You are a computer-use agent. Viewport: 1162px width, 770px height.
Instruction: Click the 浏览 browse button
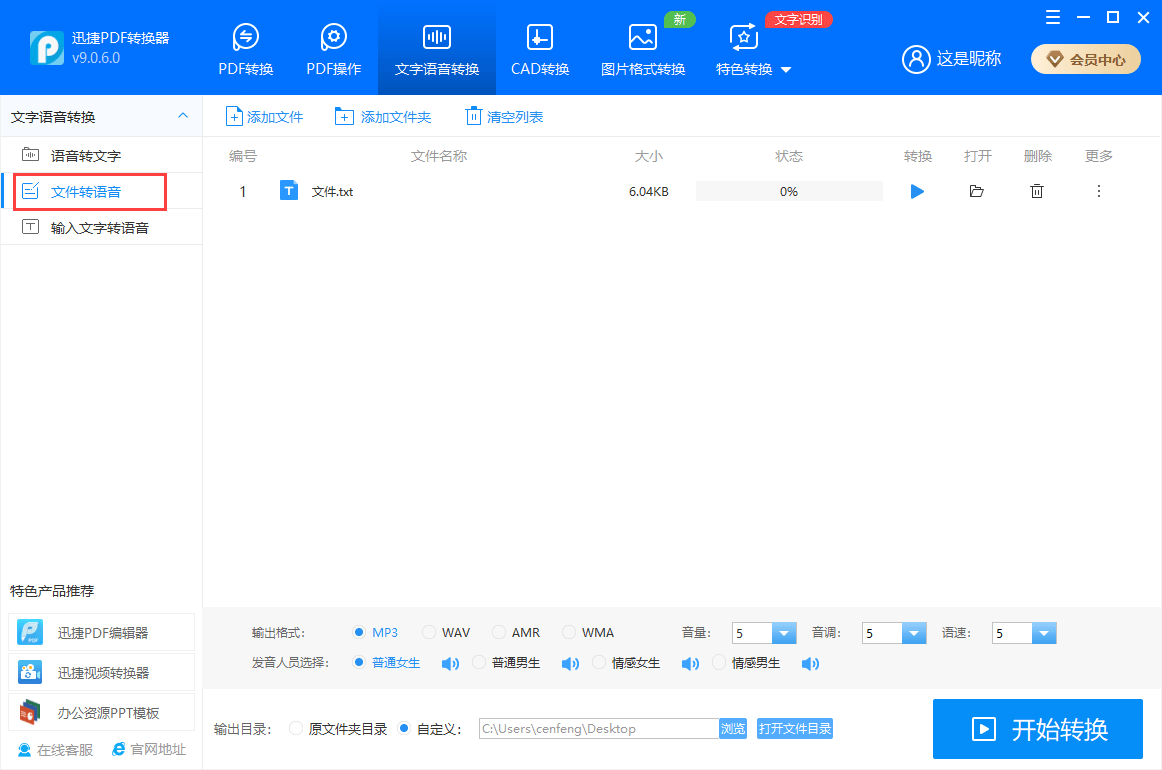click(x=733, y=729)
